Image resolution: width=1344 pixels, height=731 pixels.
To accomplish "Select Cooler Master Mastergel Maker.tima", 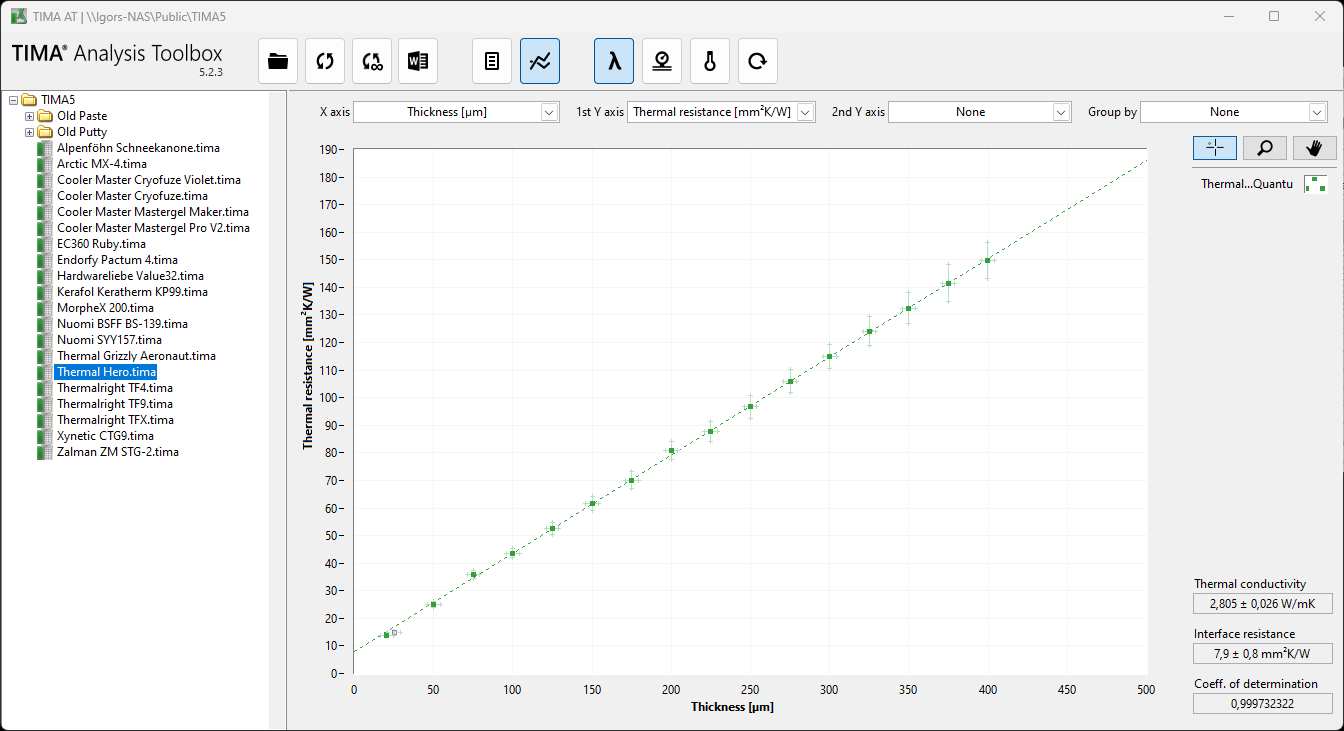I will coord(153,212).
